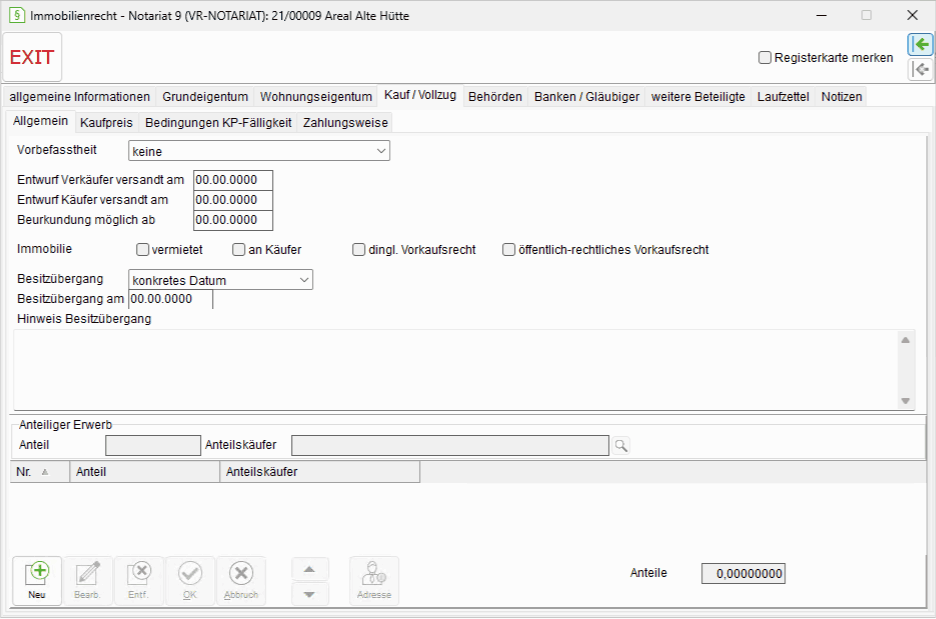Screen dimensions: 936x619
Task: Open the Kaufpreis sub-tab
Action: point(106,122)
